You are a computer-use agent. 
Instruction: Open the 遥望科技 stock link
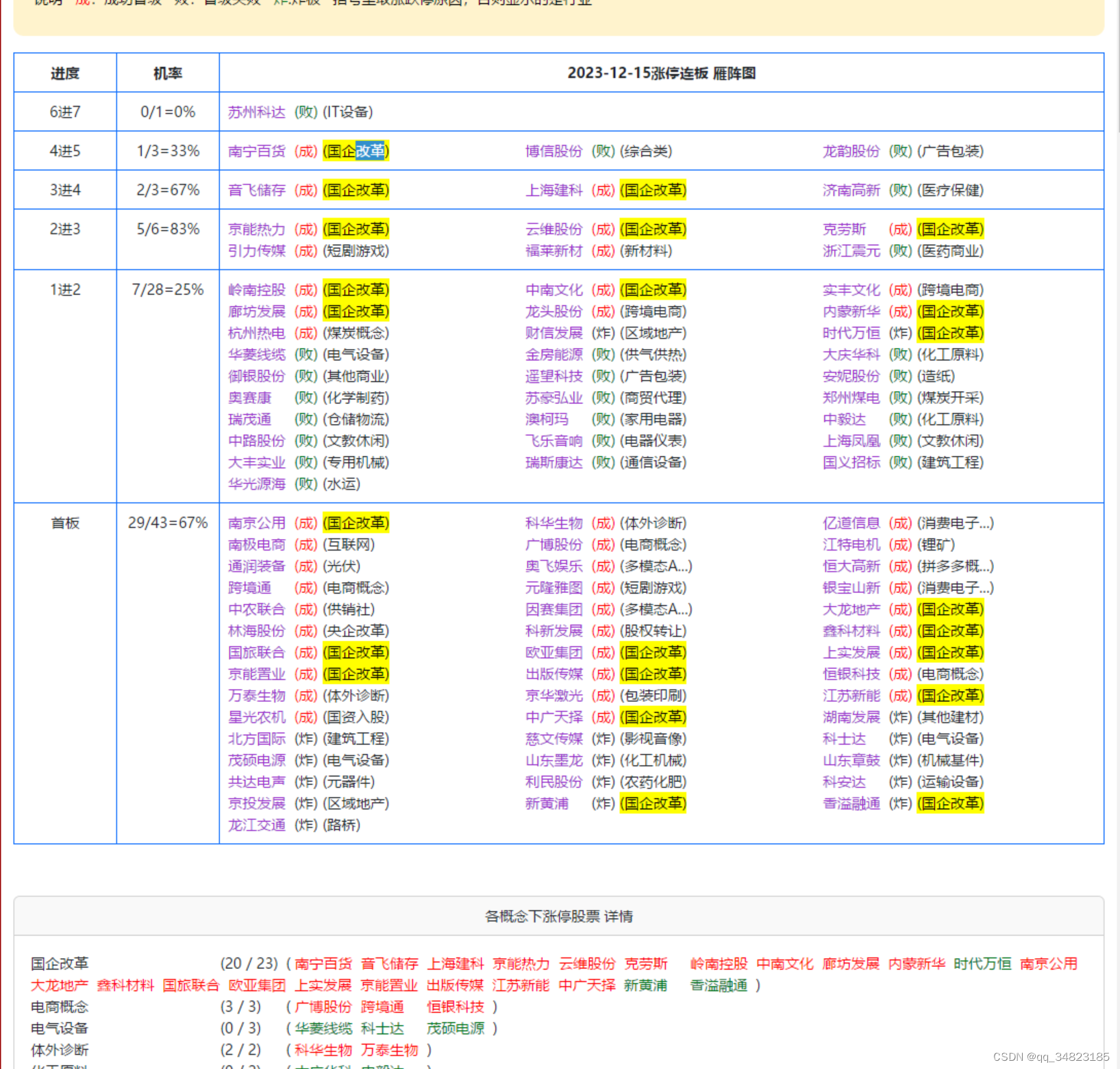(553, 376)
